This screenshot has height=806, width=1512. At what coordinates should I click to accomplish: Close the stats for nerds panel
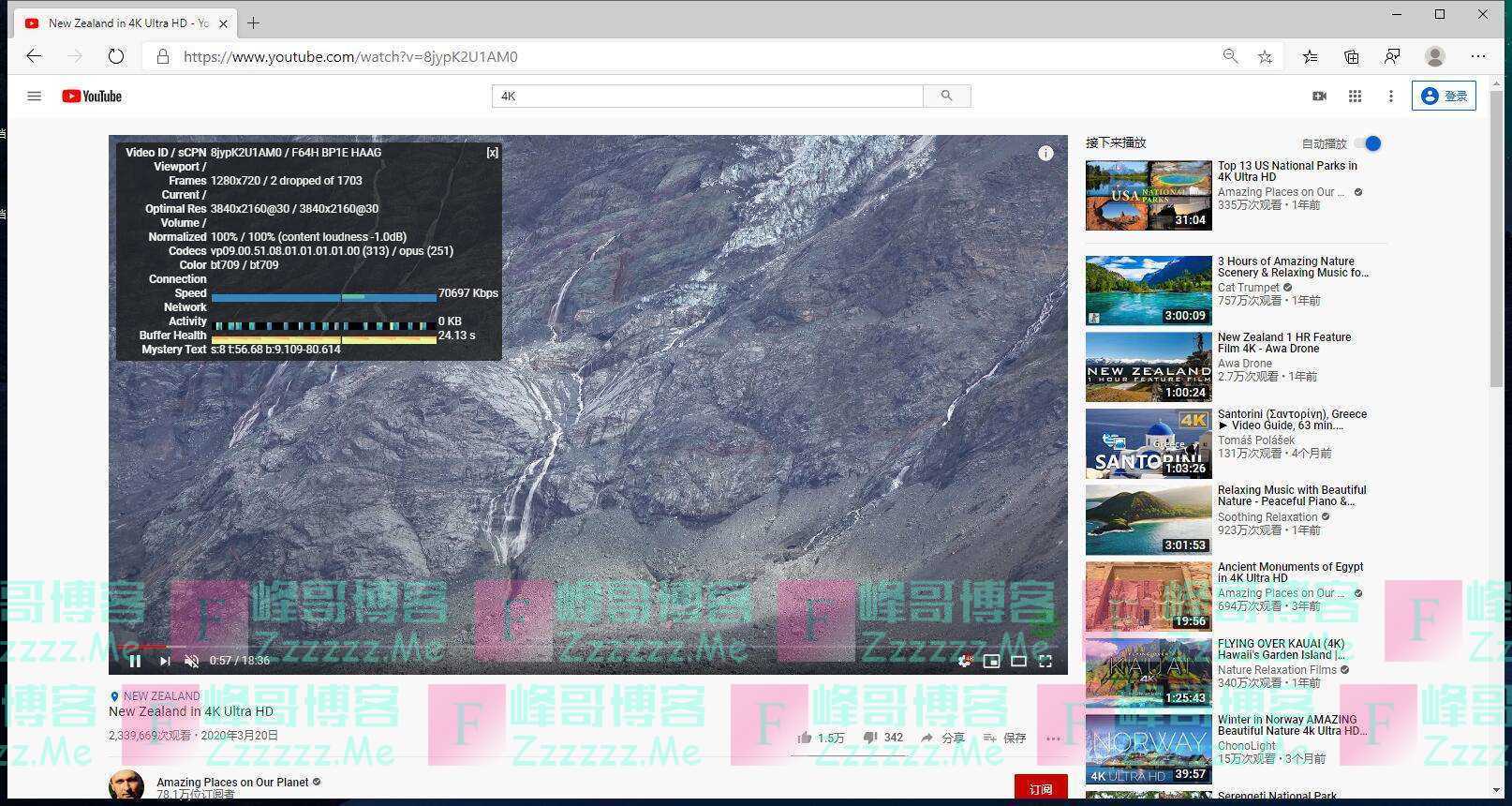pos(492,152)
